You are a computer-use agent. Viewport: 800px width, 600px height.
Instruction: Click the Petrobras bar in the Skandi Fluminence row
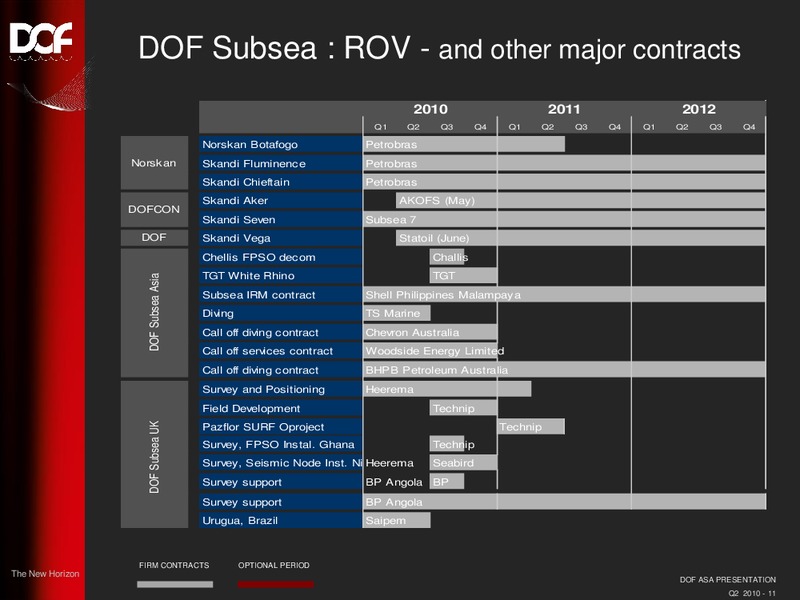pyautogui.click(x=564, y=163)
